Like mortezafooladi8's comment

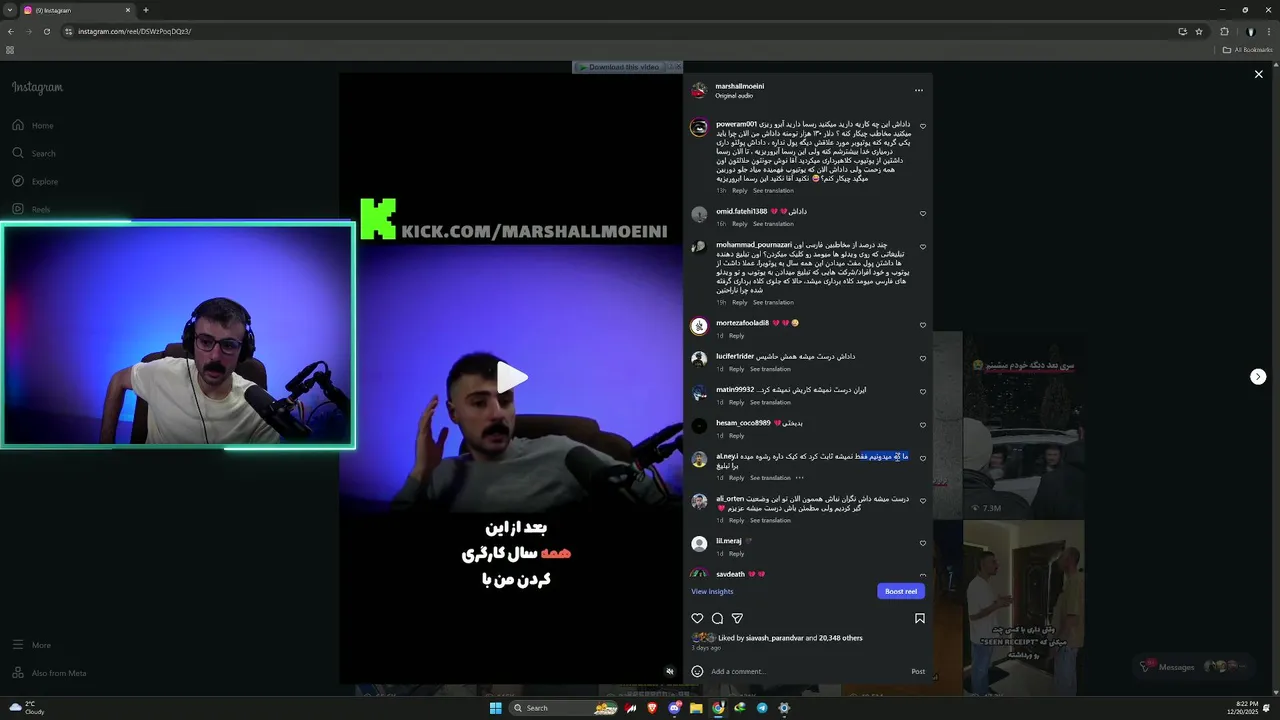click(923, 325)
